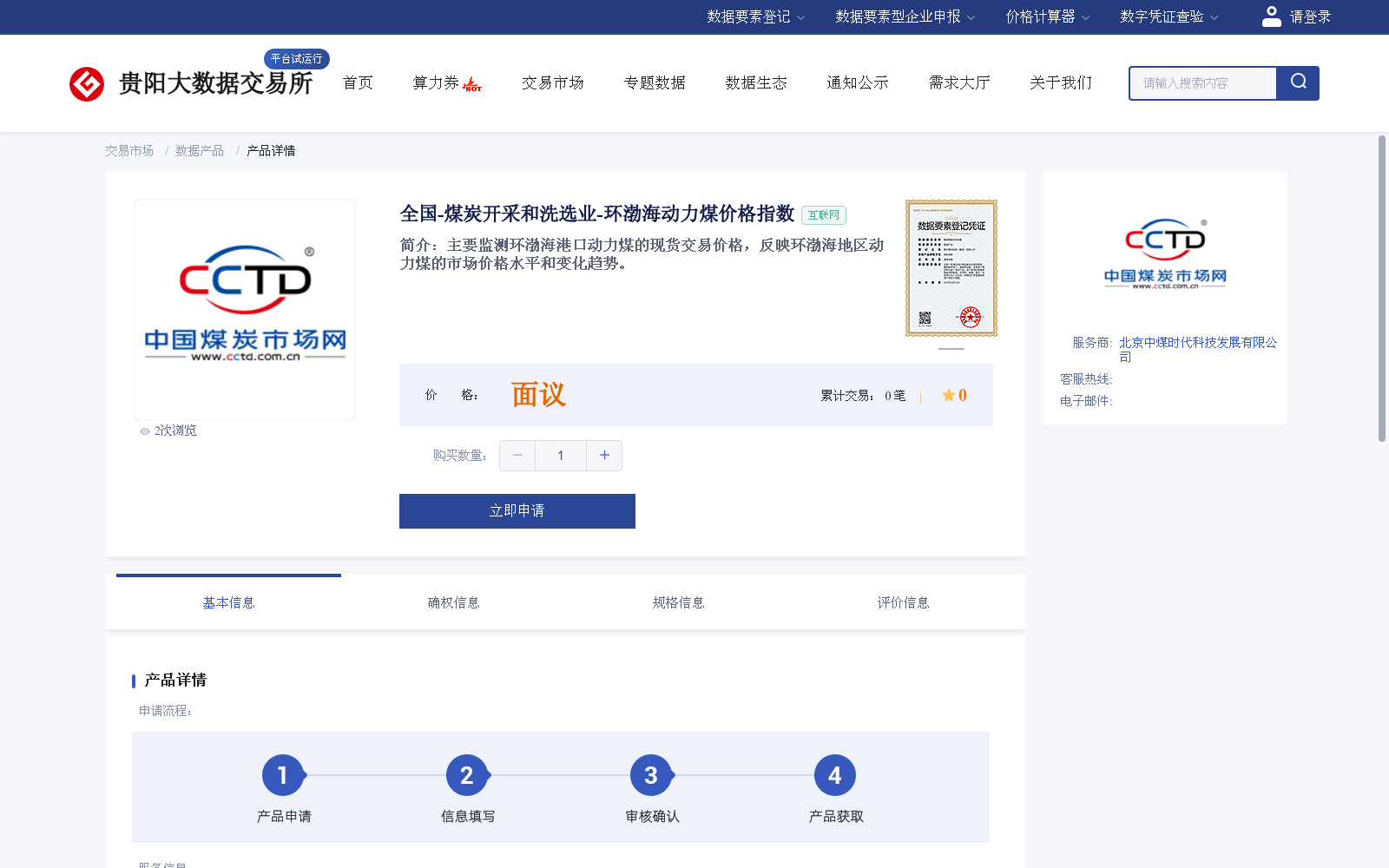The height and width of the screenshot is (868, 1389).
Task: Click the search content input box
Action: coord(1203,83)
